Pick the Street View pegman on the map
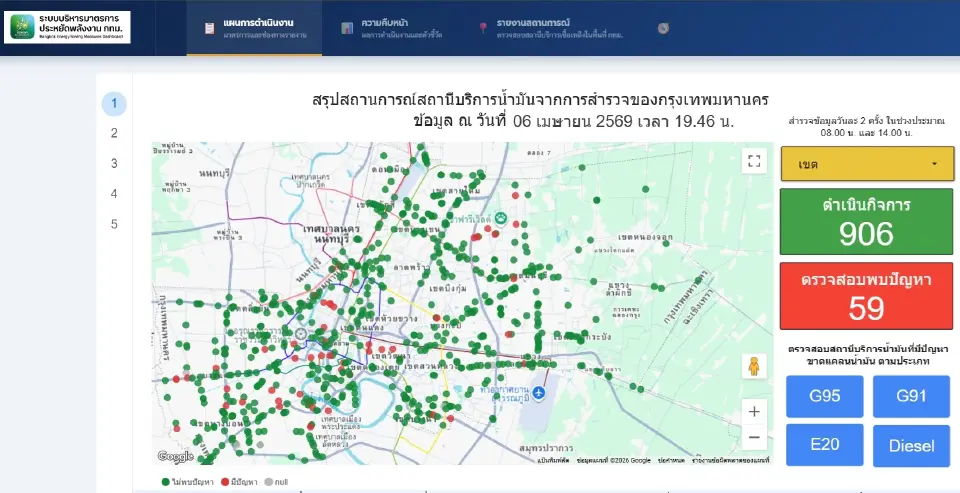The width and height of the screenshot is (960, 493). (x=754, y=366)
